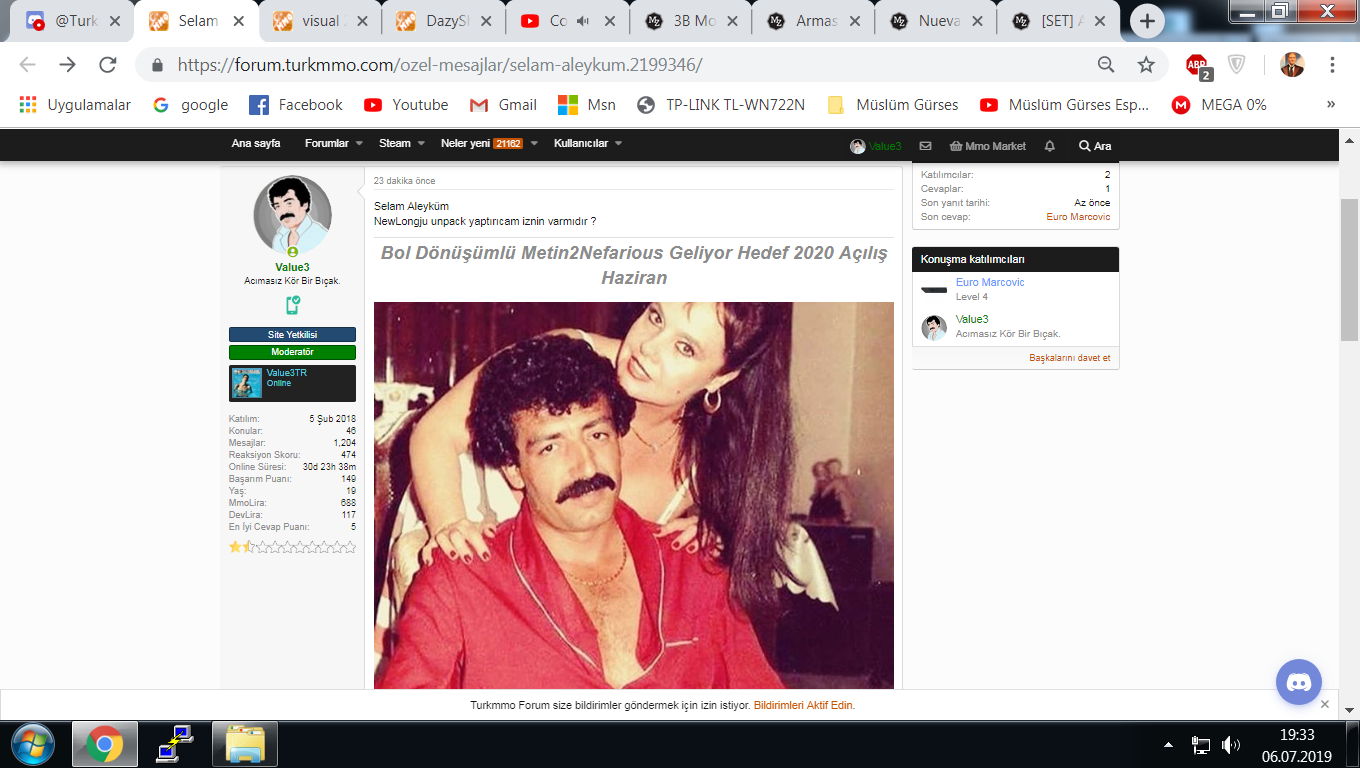Viewport: 1360px width, 768px height.
Task: Expand the Neler yeni dropdown arrow
Action: point(534,144)
